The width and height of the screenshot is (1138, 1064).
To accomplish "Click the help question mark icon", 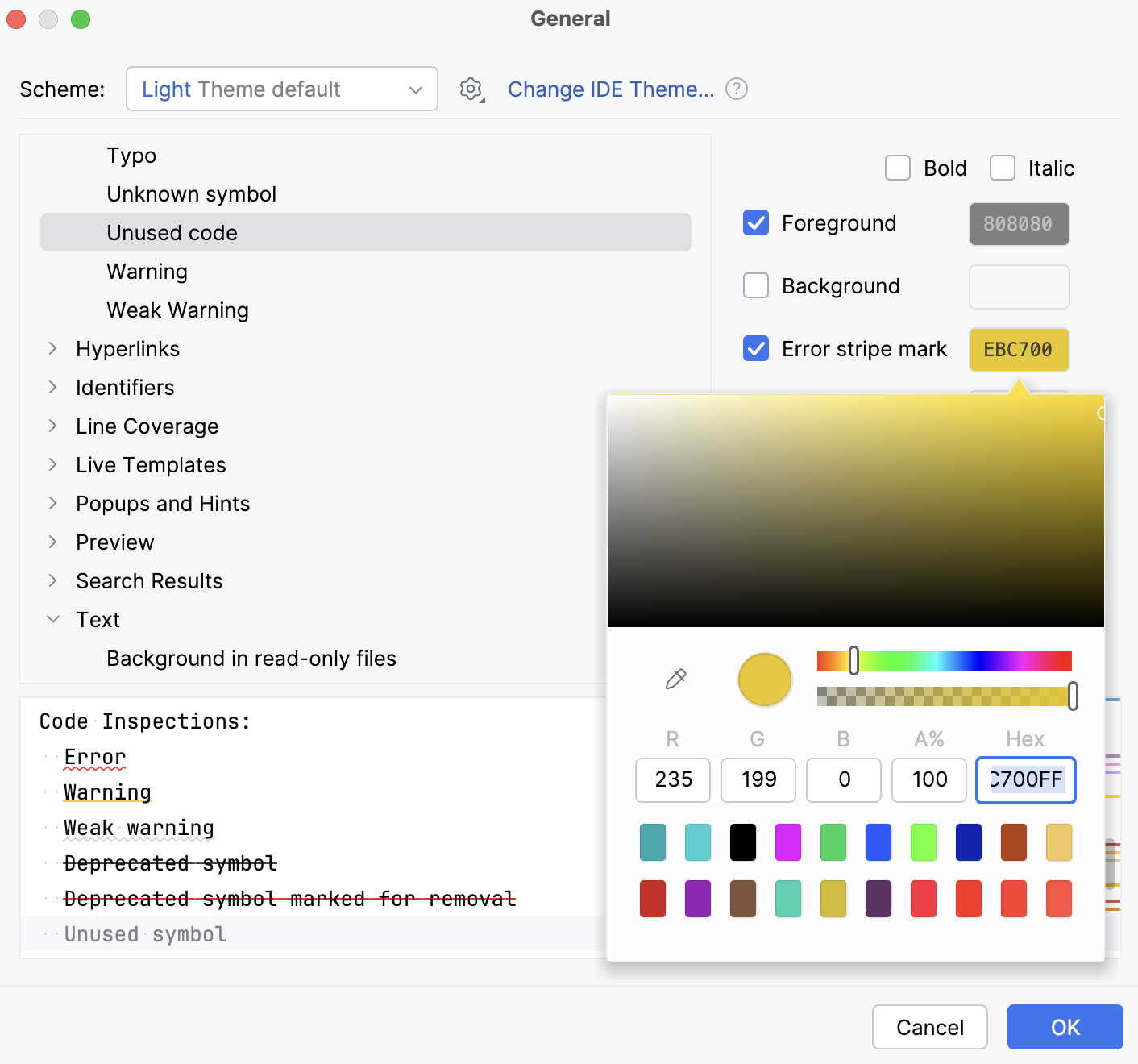I will (736, 89).
